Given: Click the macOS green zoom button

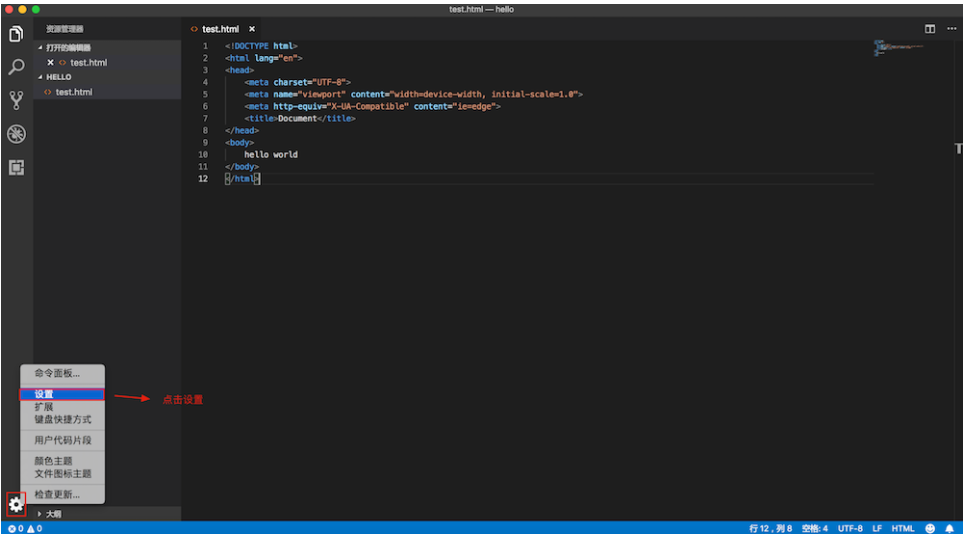Looking at the screenshot, I should [36, 9].
